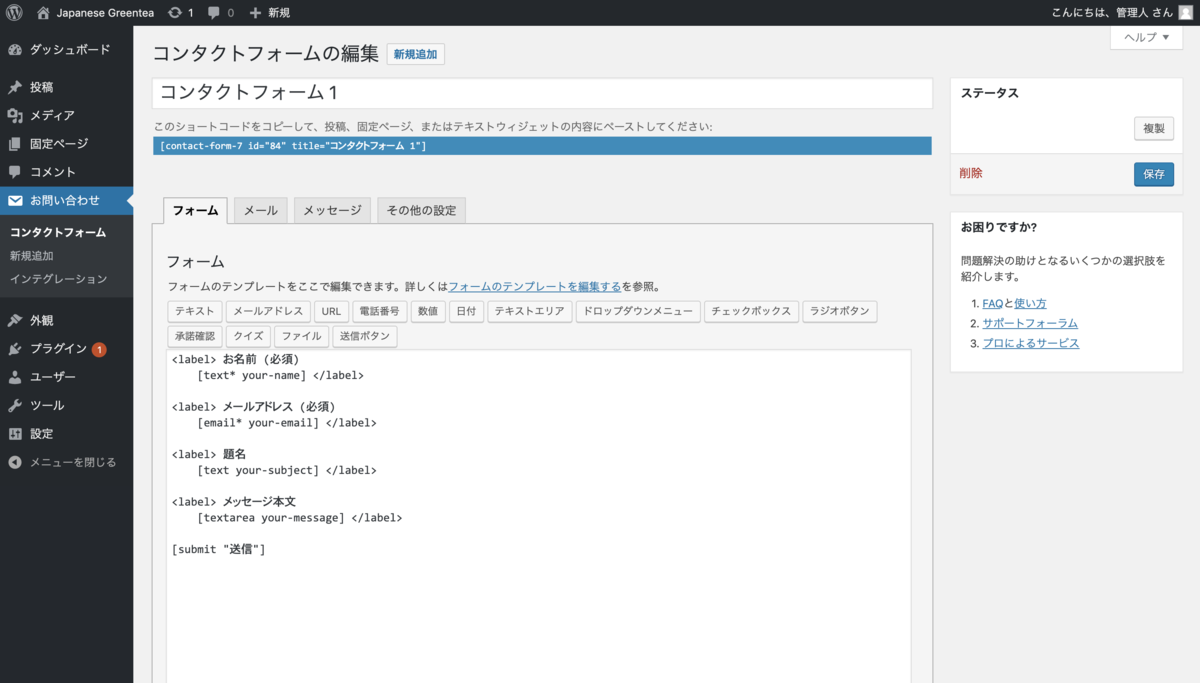Insert a 承諾確認 tag

click(x=195, y=336)
